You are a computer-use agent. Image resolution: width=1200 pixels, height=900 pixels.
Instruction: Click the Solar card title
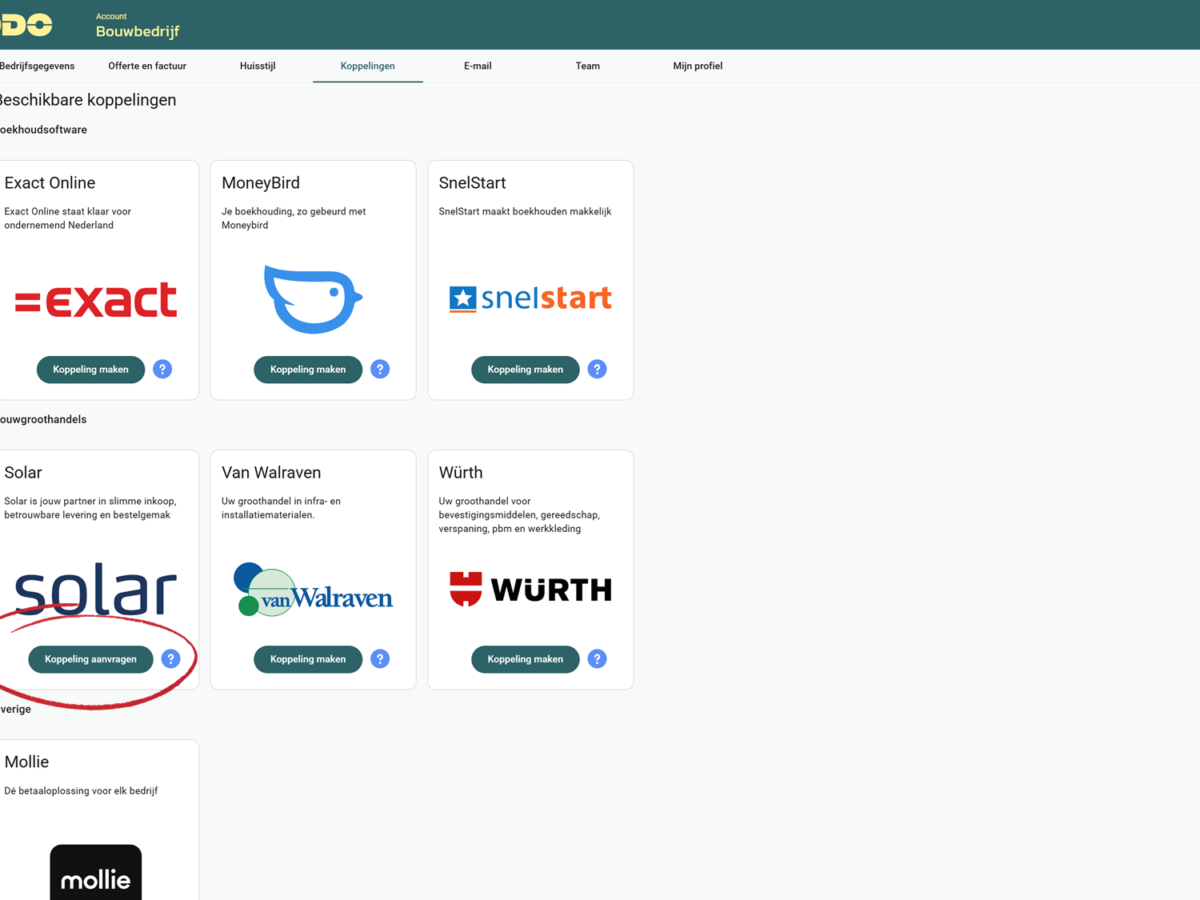[x=23, y=472]
